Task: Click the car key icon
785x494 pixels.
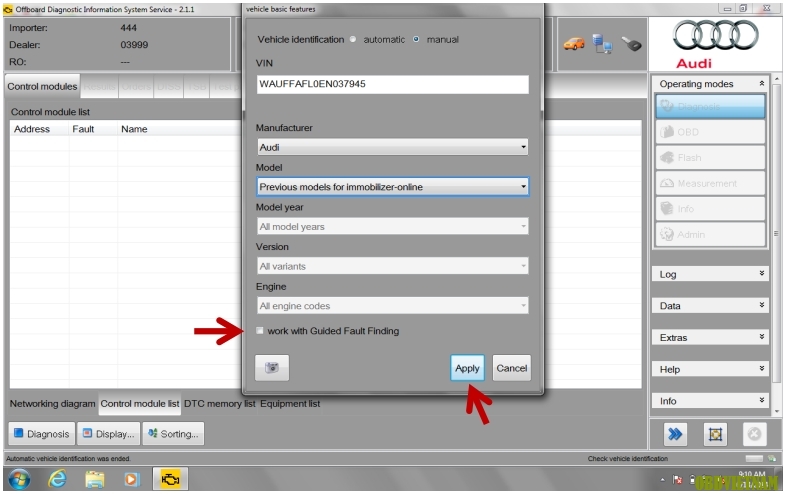Action: click(630, 44)
